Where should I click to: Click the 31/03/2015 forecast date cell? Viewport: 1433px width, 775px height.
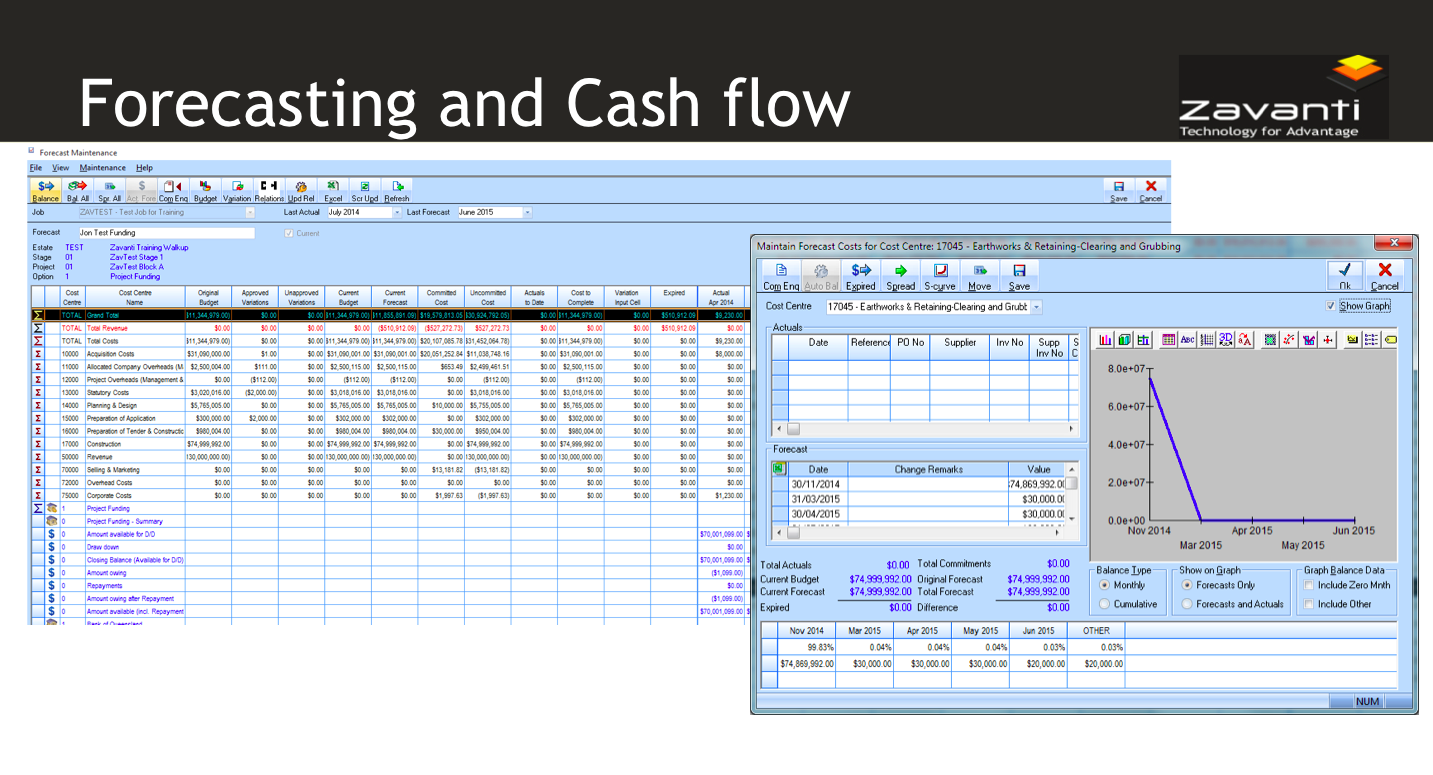point(819,499)
